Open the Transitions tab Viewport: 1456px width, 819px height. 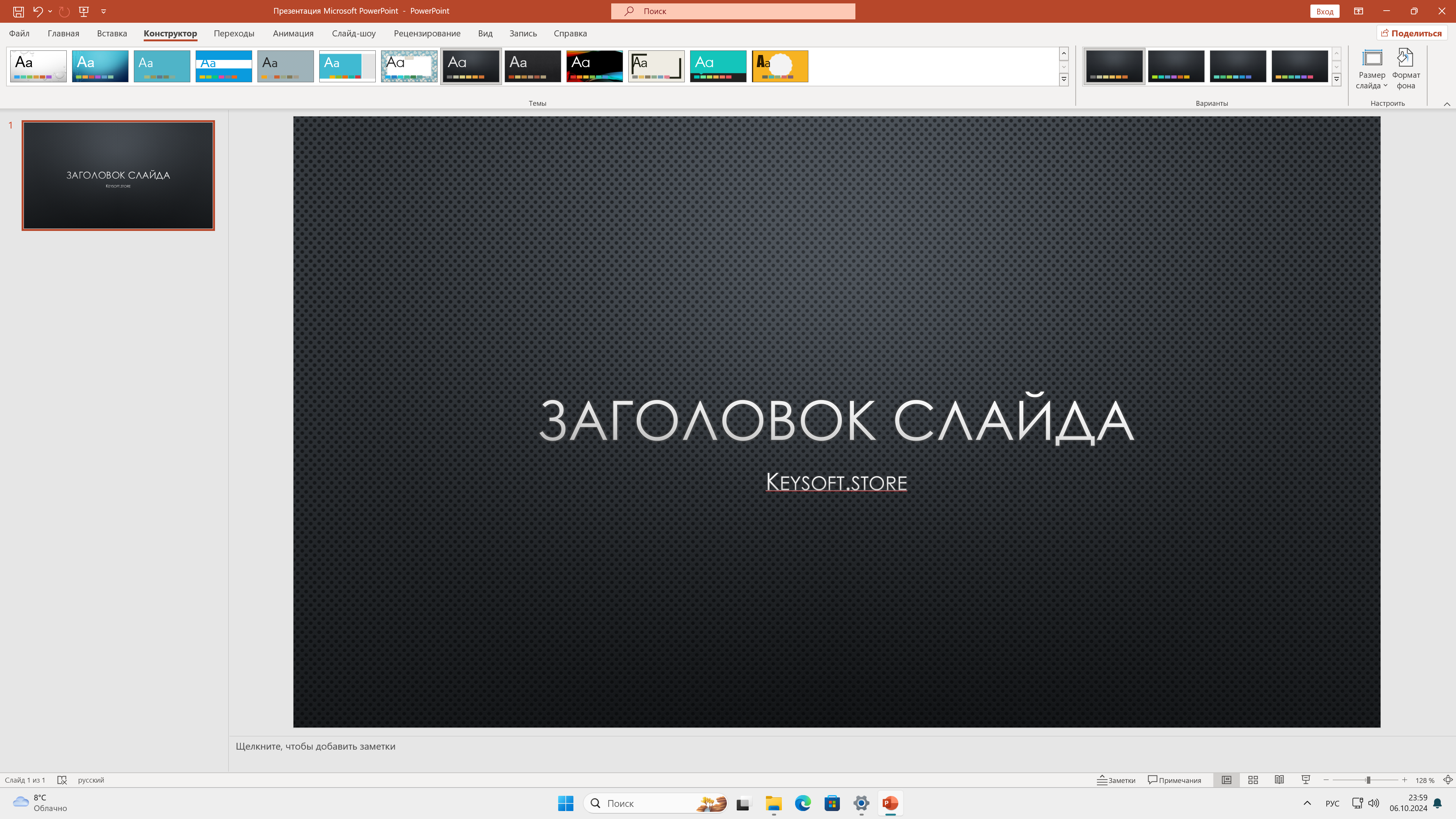[x=234, y=33]
